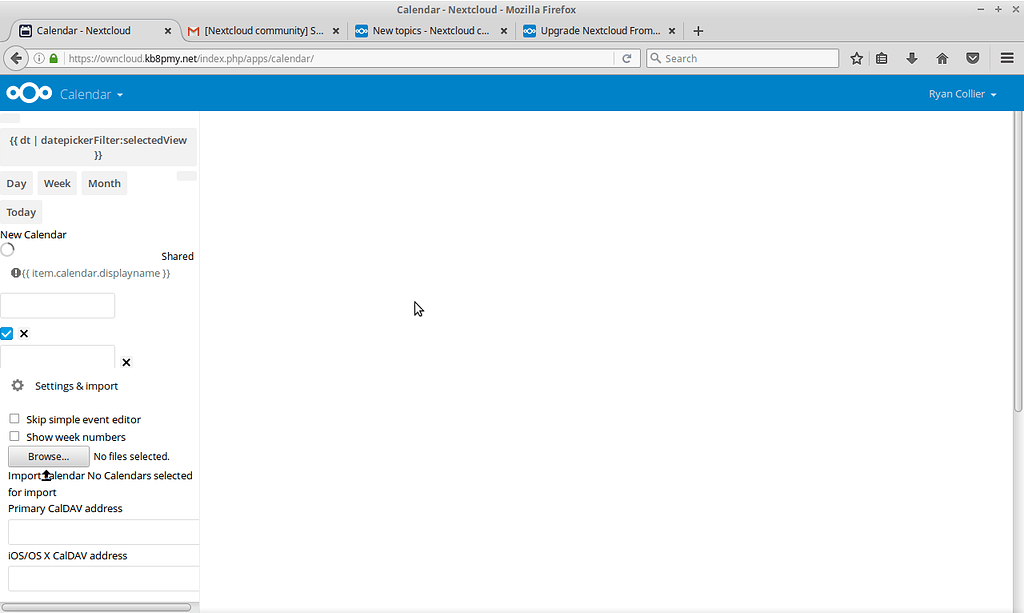Click the page vertical scrollbar
Image resolution: width=1024 pixels, height=613 pixels.
tap(1017, 261)
